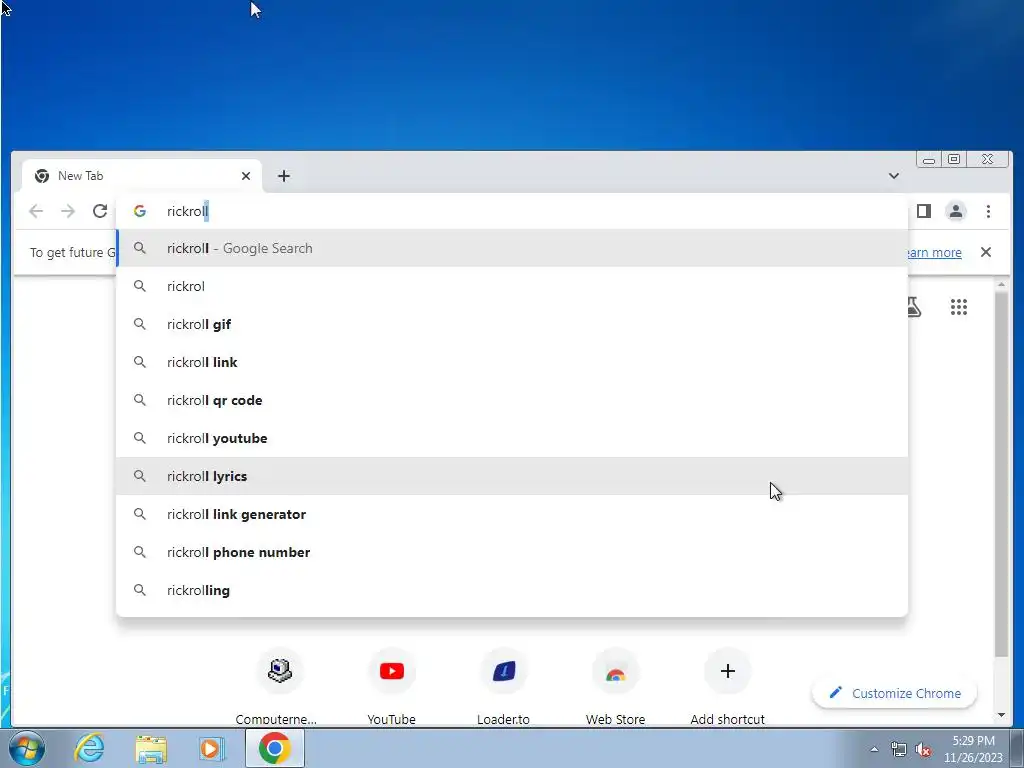Click in the address bar text 'rickroll'
The height and width of the screenshot is (768, 1024).
pos(187,211)
